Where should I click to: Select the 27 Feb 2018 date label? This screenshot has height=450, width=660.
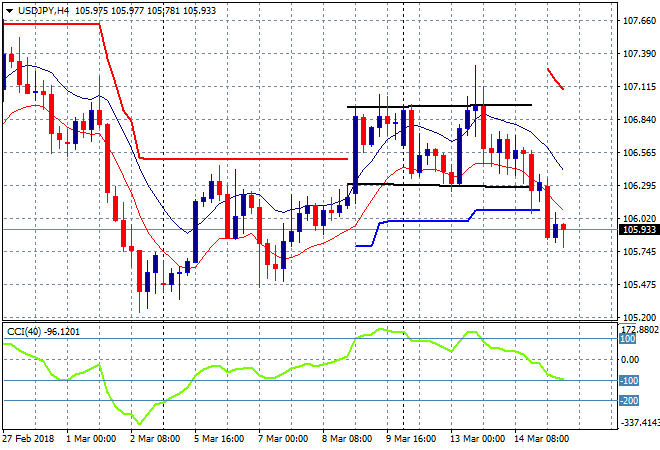pyautogui.click(x=28, y=438)
